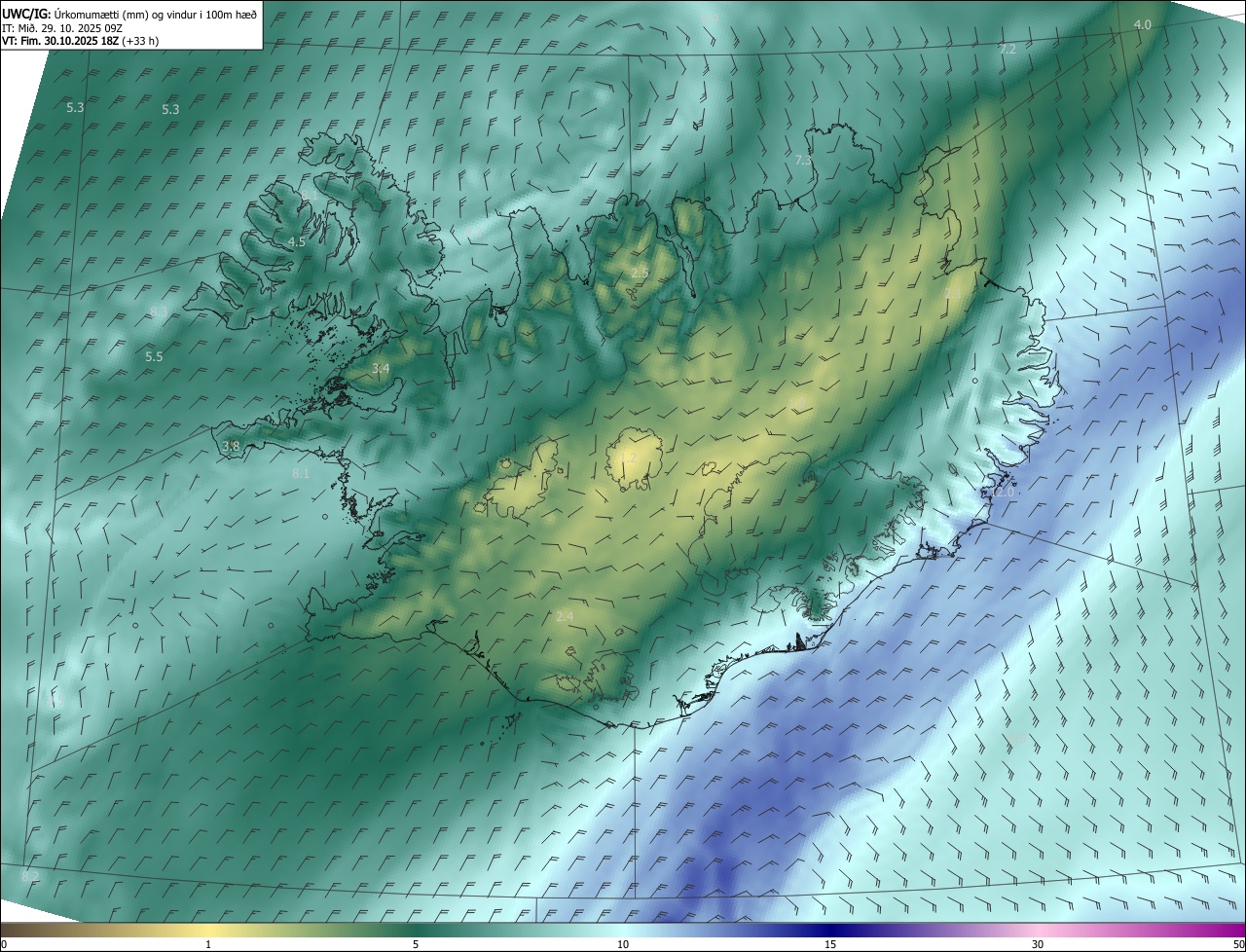Image resolution: width=1246 pixels, height=952 pixels.
Task: Click the 7.2 value label on the map
Action: [1008, 50]
